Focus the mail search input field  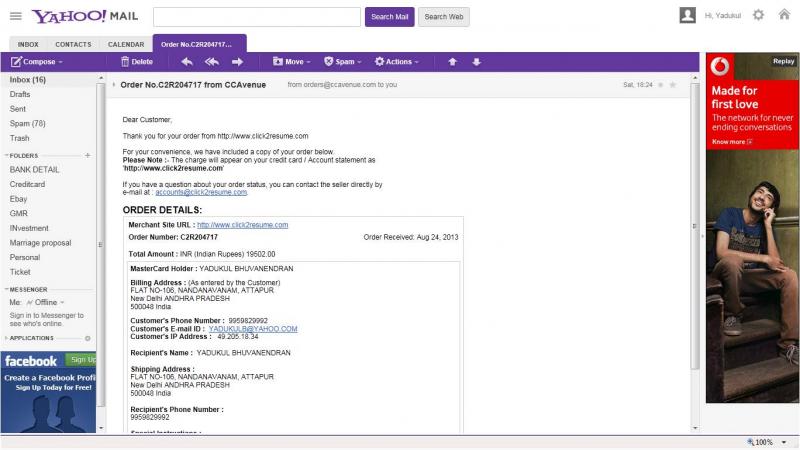point(257,17)
